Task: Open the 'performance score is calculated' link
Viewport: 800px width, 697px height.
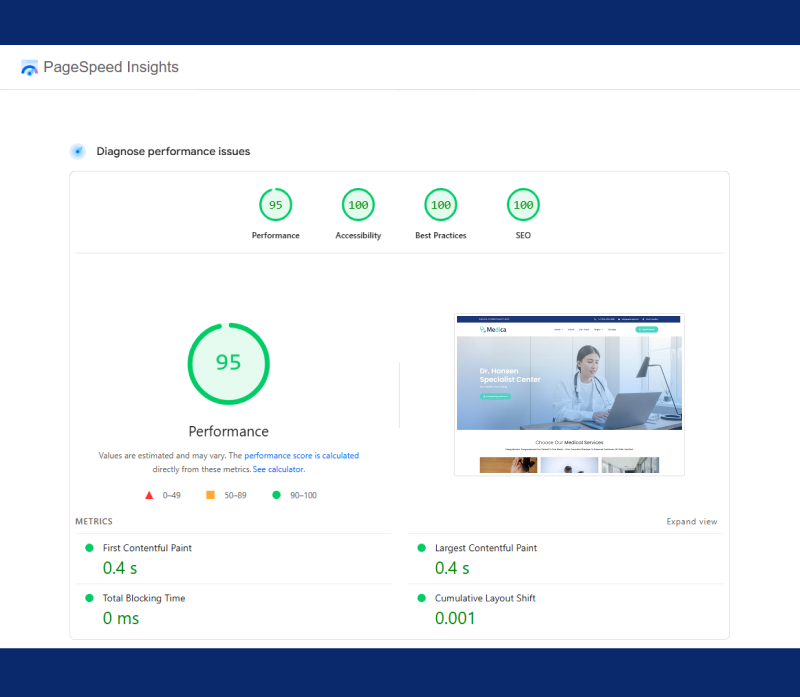Action: pyautogui.click(x=301, y=456)
